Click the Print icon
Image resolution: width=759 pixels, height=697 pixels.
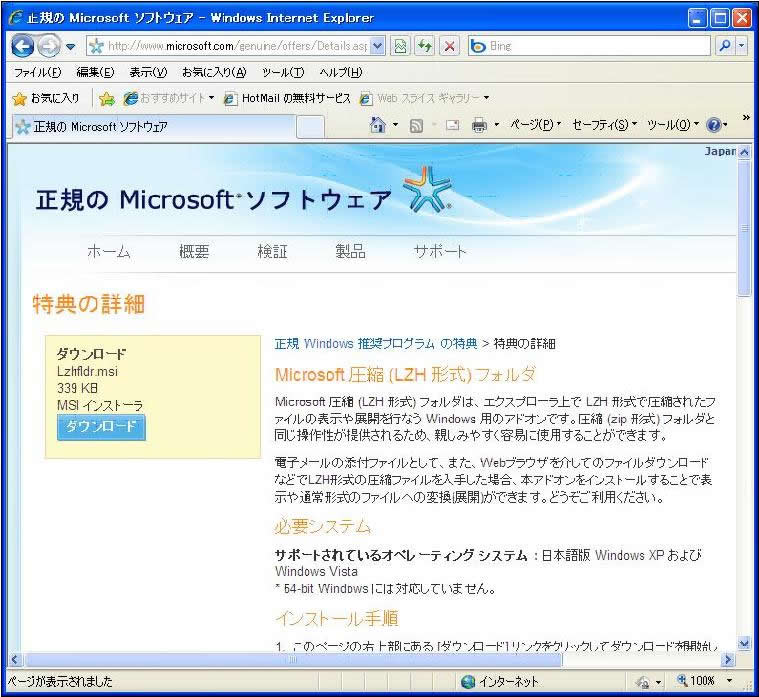pos(479,125)
